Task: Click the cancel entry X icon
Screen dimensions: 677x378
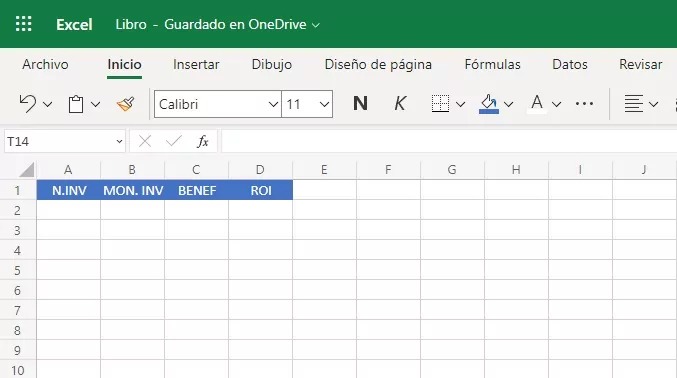Action: click(145, 141)
